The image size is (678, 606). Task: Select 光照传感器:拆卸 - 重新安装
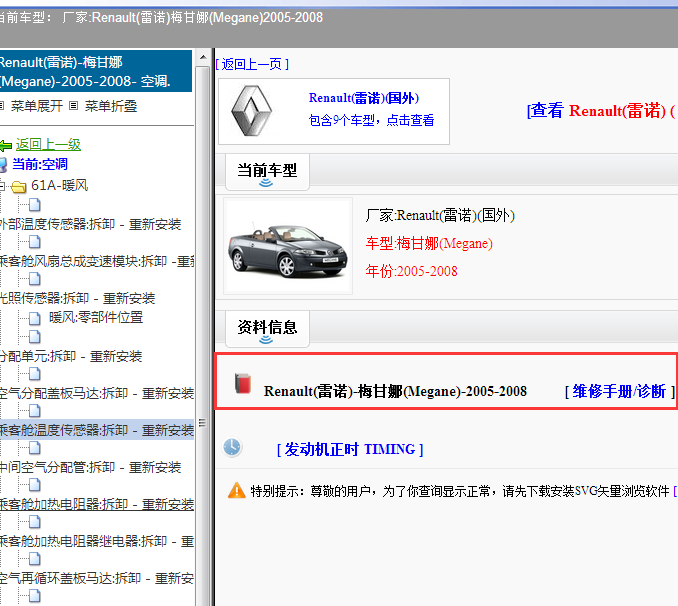[x=77, y=298]
